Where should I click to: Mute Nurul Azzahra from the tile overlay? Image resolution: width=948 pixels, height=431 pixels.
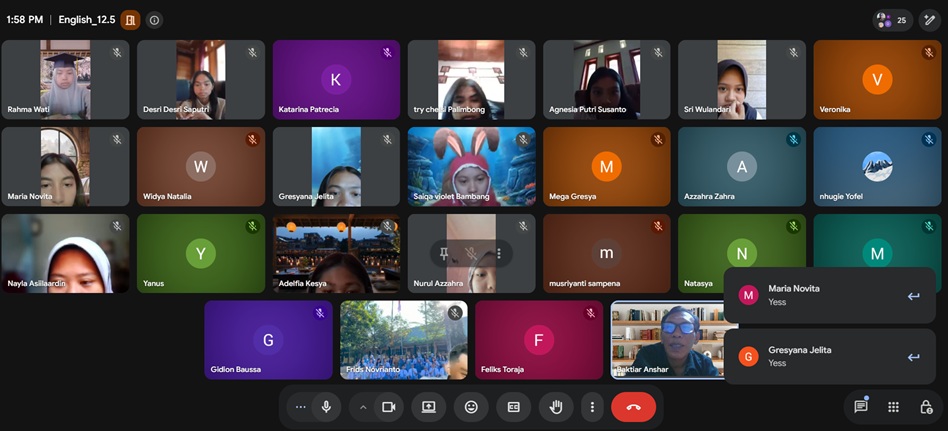[x=471, y=253]
